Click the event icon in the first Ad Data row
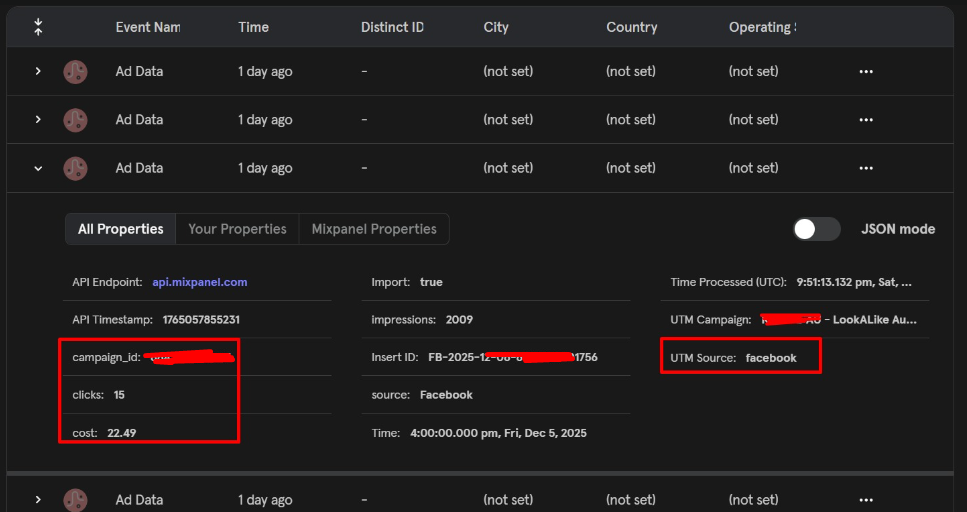The image size is (967, 512). (75, 72)
